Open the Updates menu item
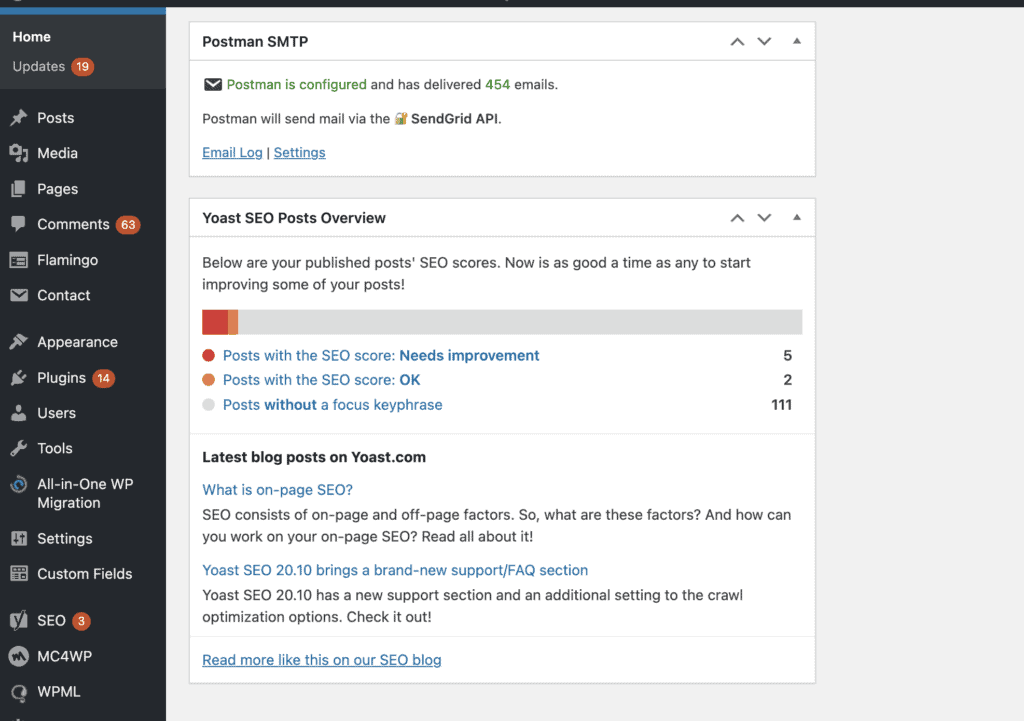The width and height of the screenshot is (1024, 721). point(39,66)
